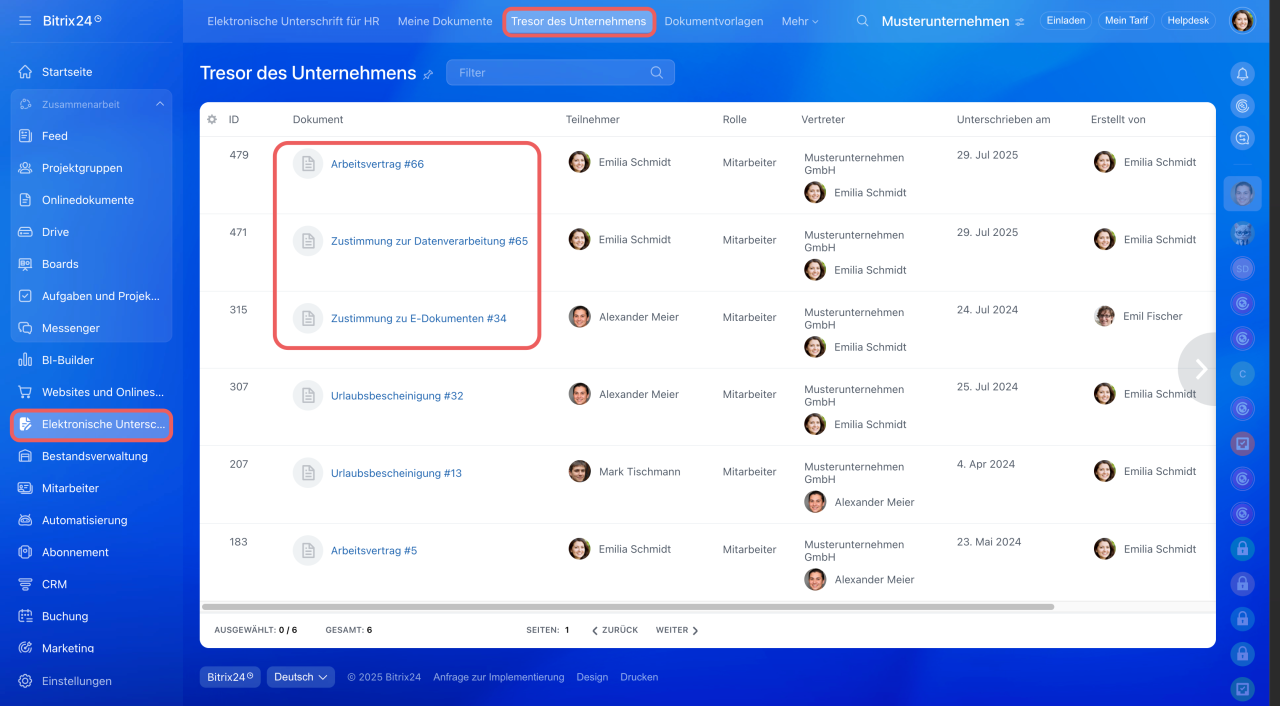This screenshot has width=1280, height=706.
Task: Click the Bestandsverwaltung icon
Action: [26, 456]
